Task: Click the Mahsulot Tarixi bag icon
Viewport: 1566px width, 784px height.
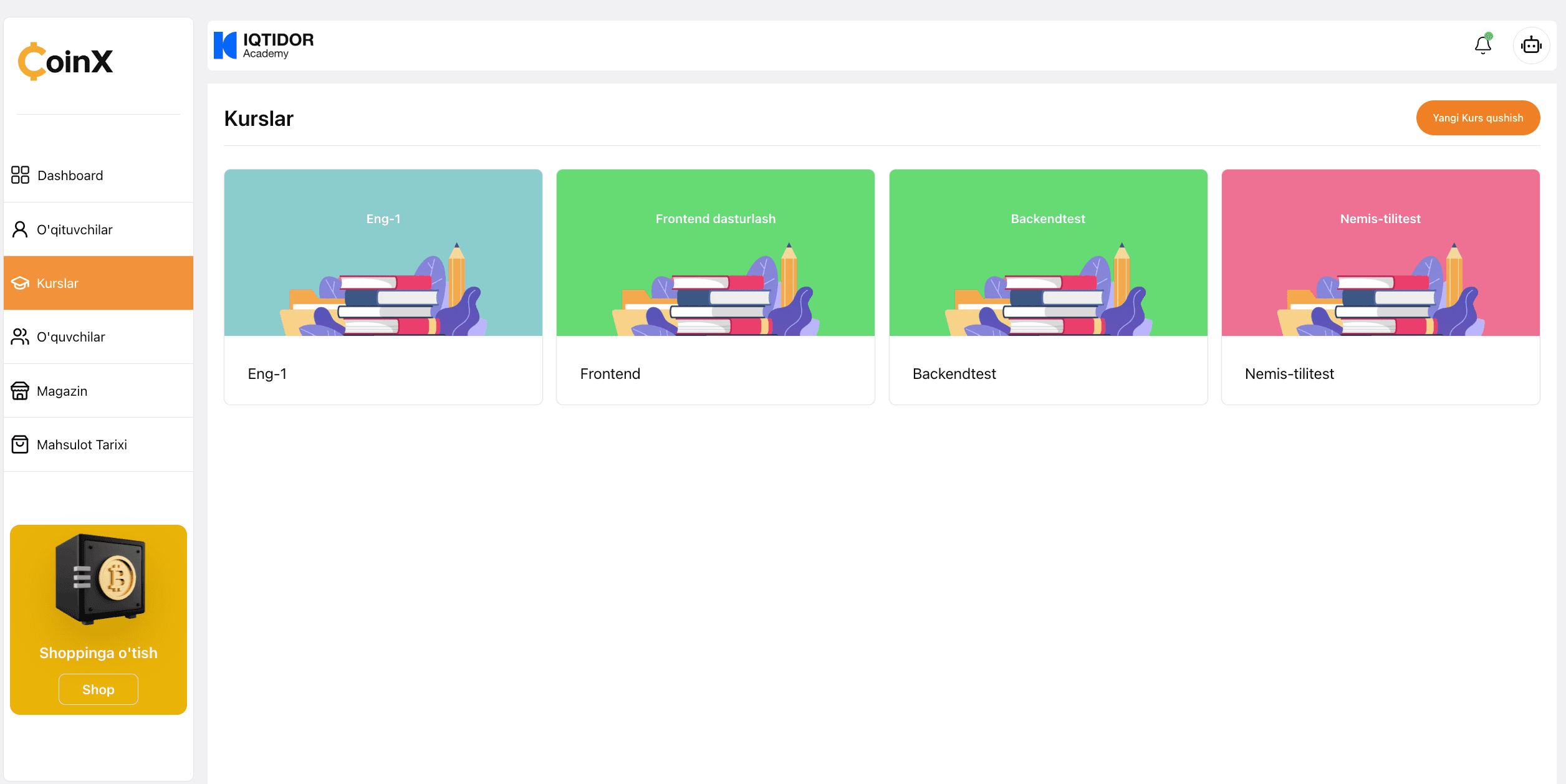Action: click(20, 444)
